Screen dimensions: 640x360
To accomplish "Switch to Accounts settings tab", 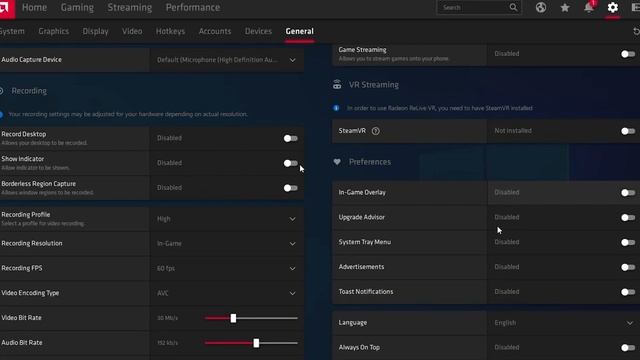I will click(215, 31).
